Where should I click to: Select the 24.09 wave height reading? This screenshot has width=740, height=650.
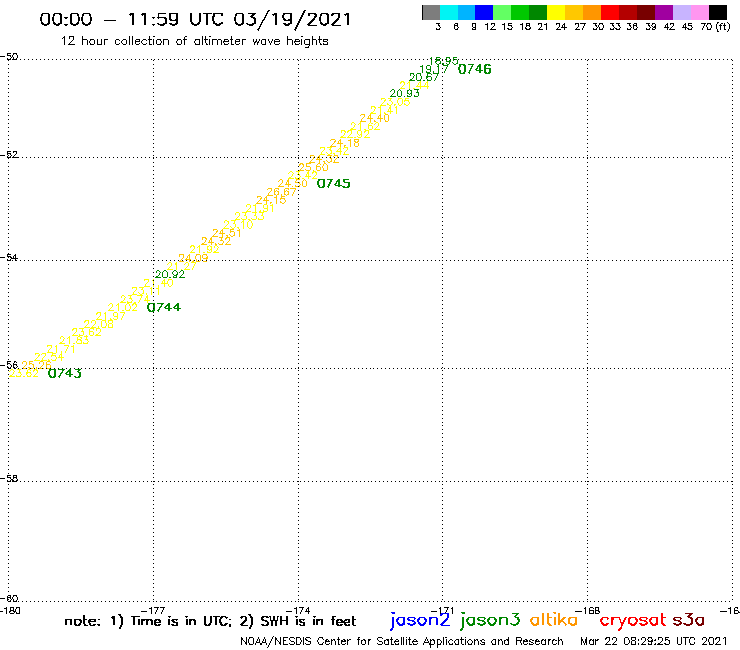[x=193, y=258]
